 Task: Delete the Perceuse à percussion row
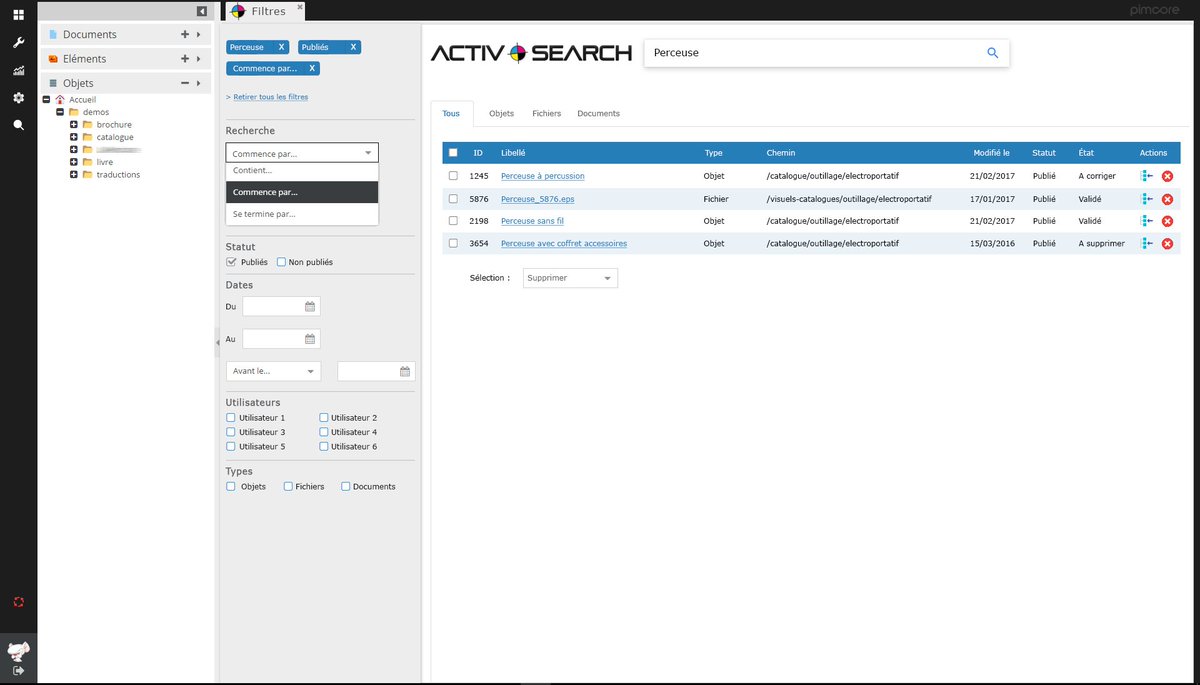click(1167, 176)
